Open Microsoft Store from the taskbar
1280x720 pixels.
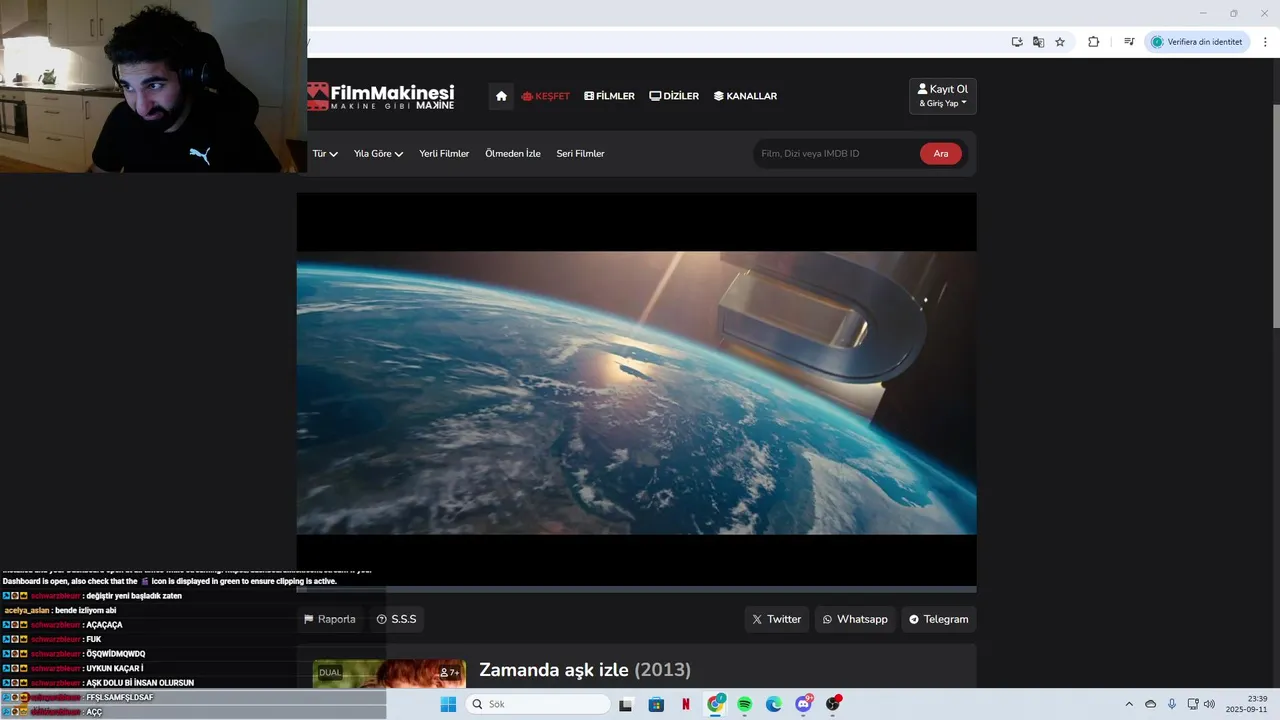[x=656, y=704]
